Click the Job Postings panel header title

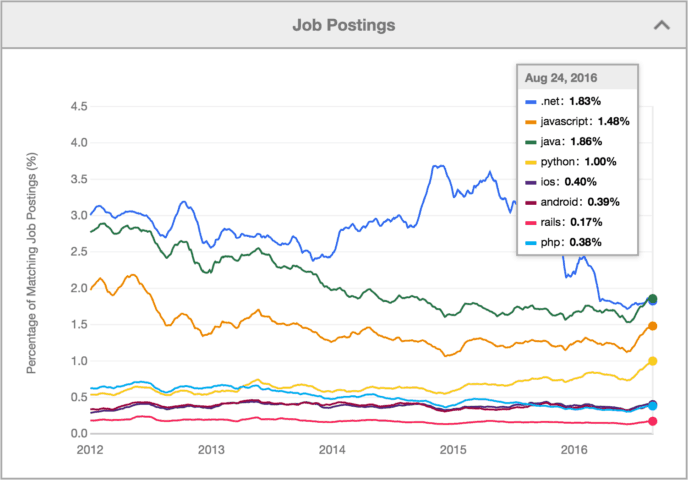(x=343, y=23)
